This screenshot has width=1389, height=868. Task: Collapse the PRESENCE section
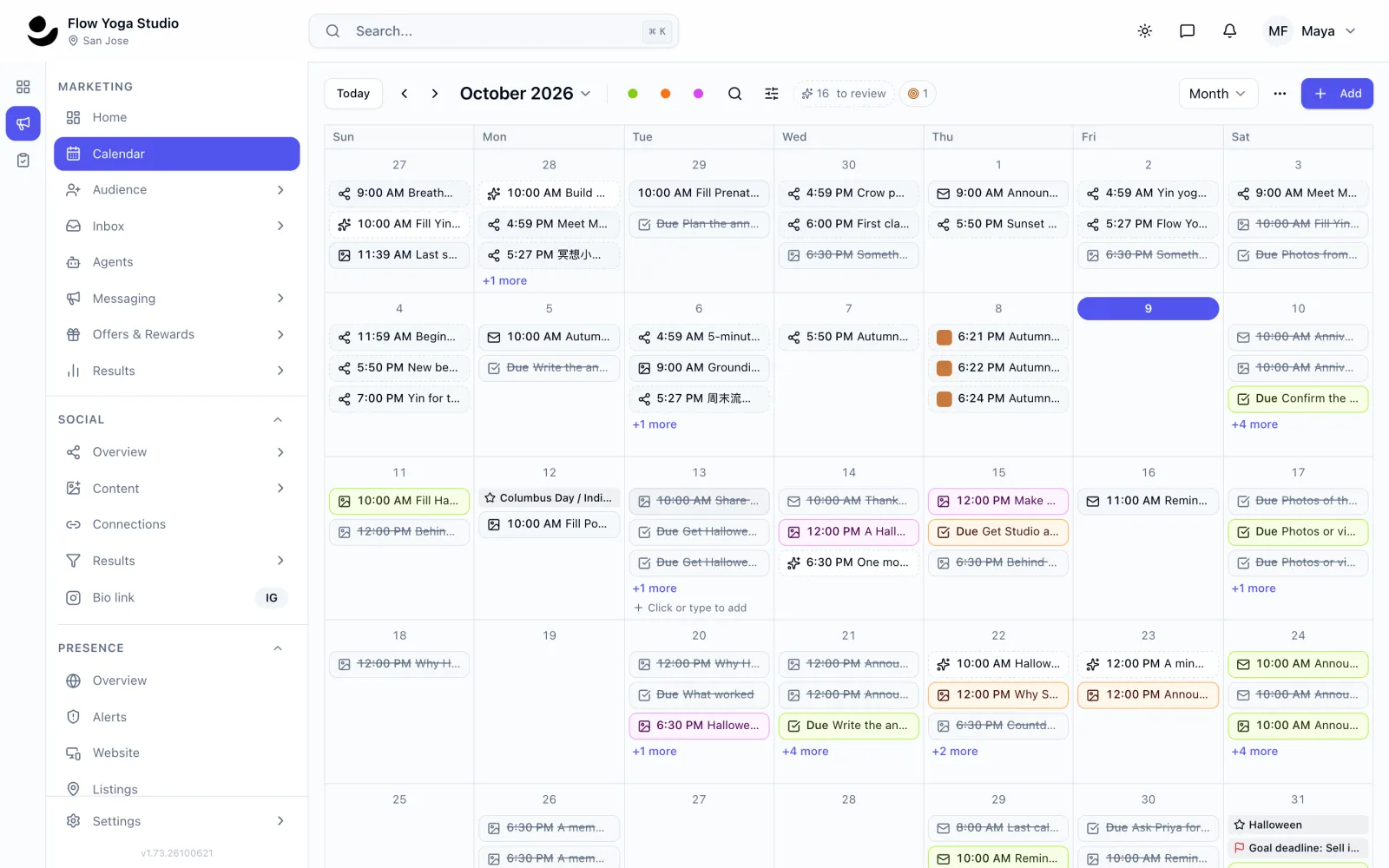coord(278,648)
